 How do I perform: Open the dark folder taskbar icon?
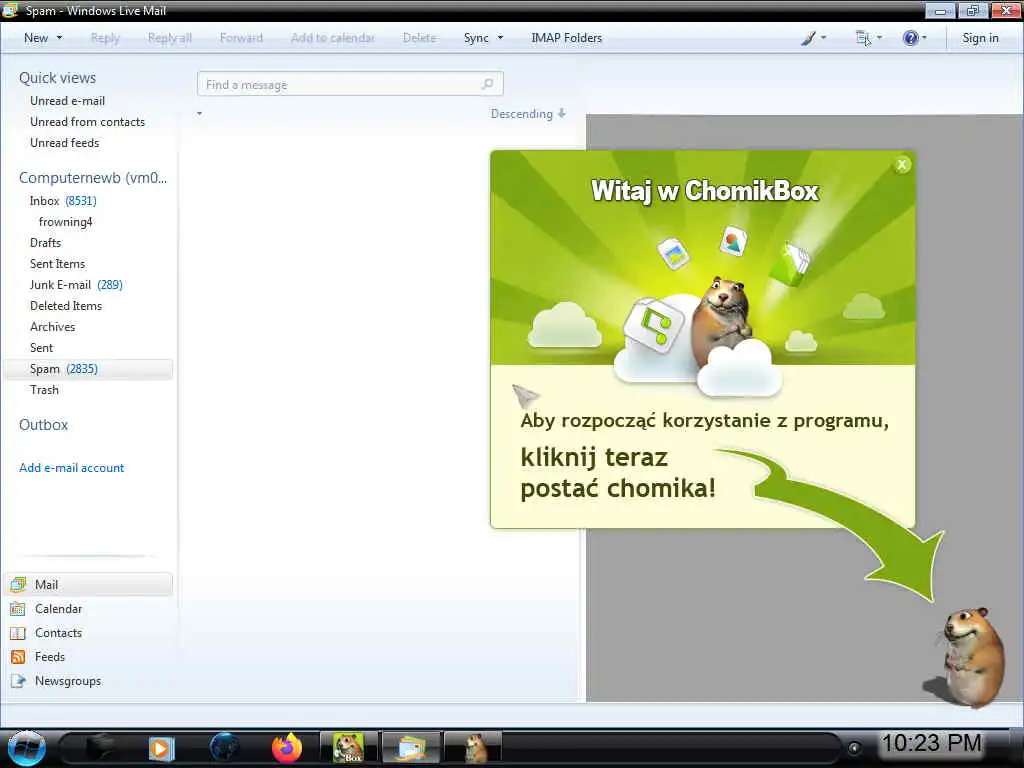[100, 748]
